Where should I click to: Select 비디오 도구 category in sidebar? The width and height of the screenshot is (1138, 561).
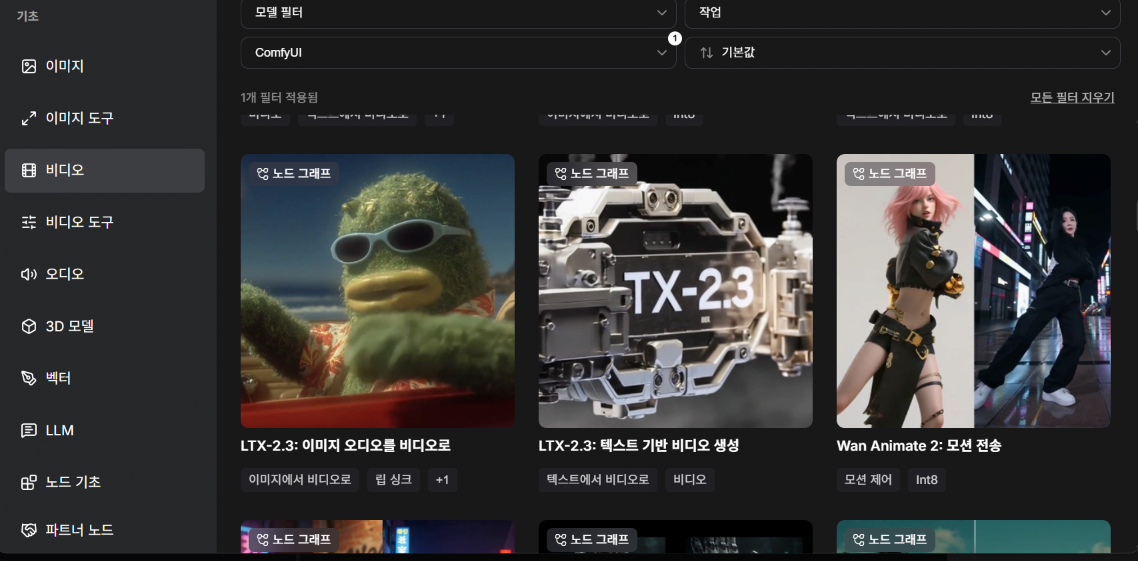click(x=105, y=222)
